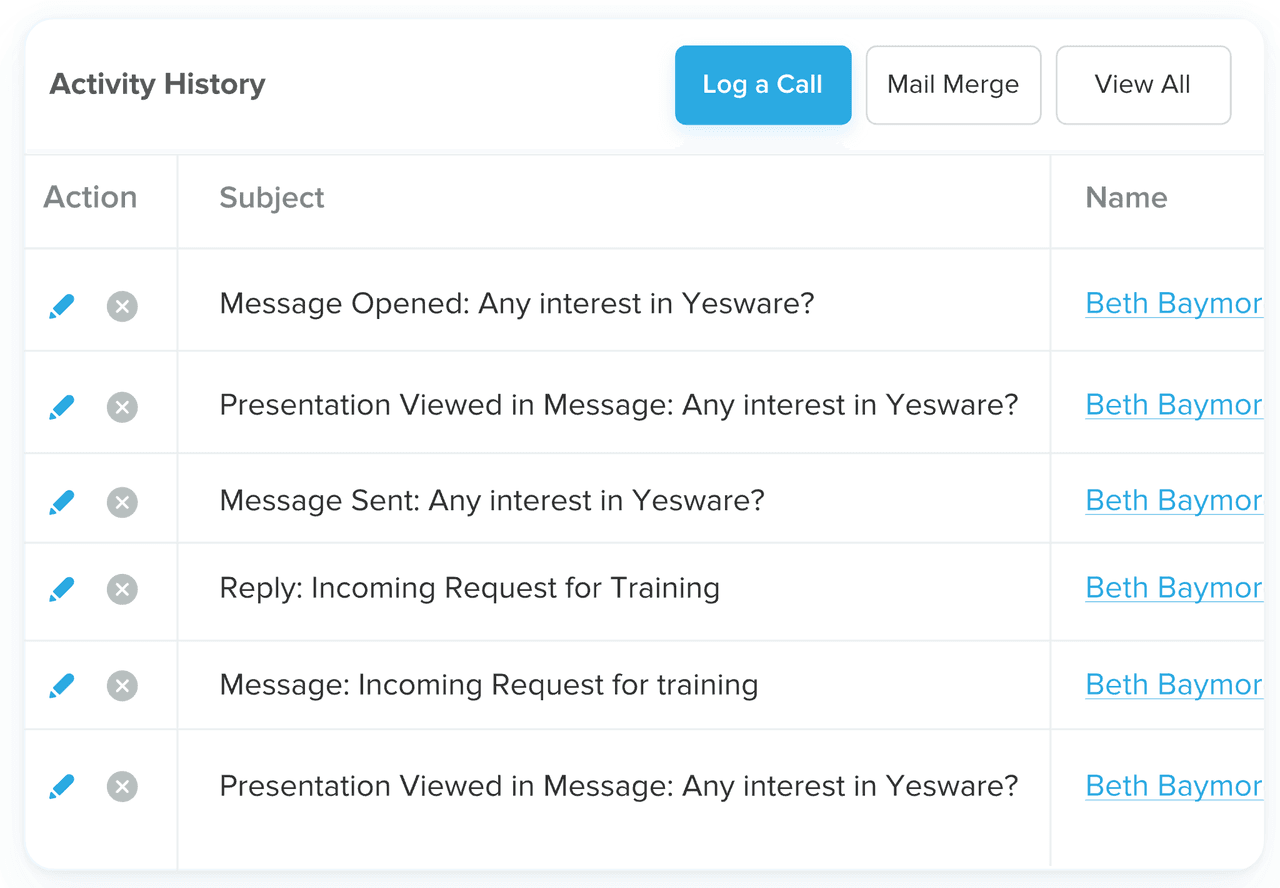Open the Mail Merge button
Screen dimensions: 1280x888
pyautogui.click(x=953, y=85)
